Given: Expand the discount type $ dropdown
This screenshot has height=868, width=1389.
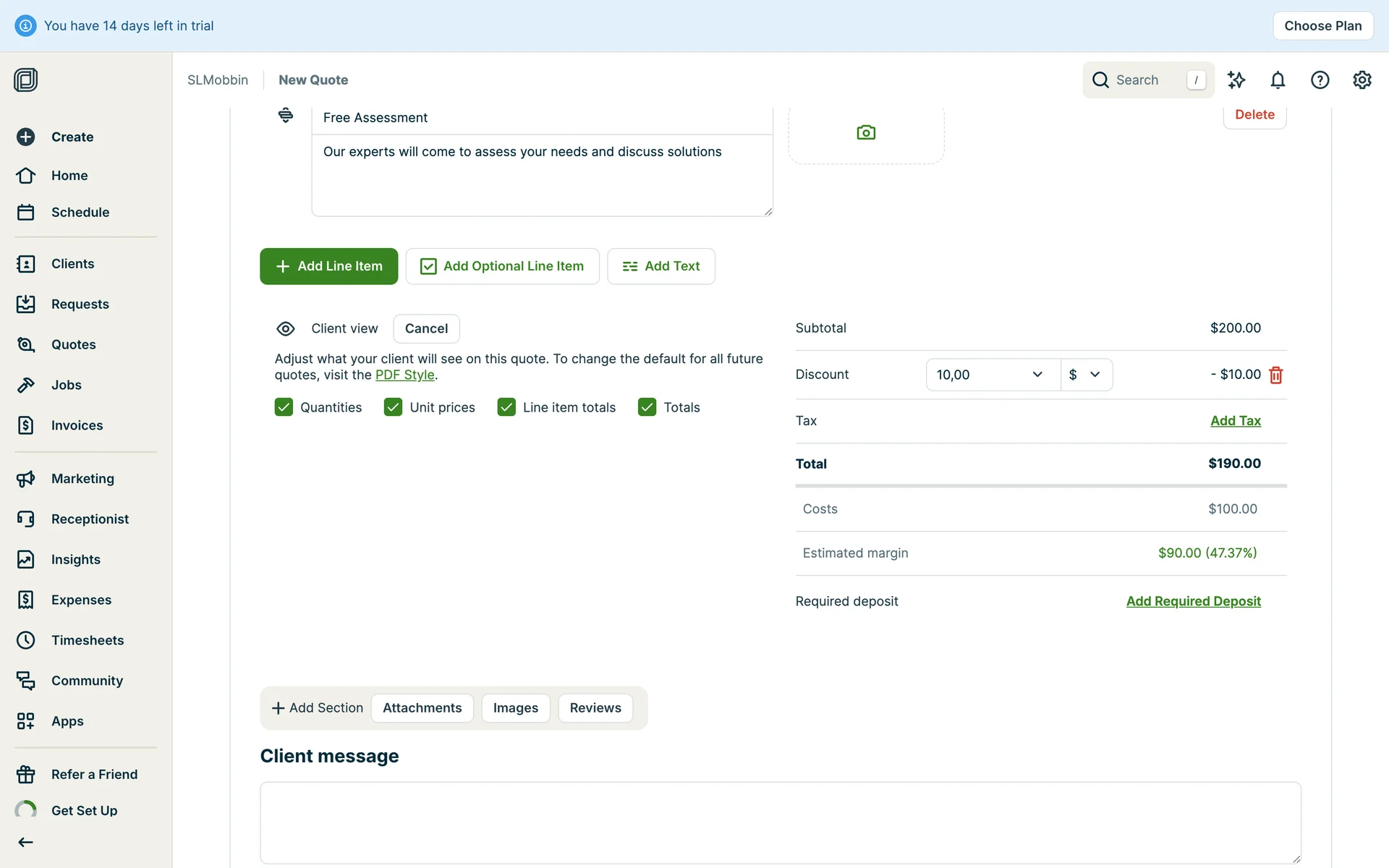Looking at the screenshot, I should (x=1085, y=375).
